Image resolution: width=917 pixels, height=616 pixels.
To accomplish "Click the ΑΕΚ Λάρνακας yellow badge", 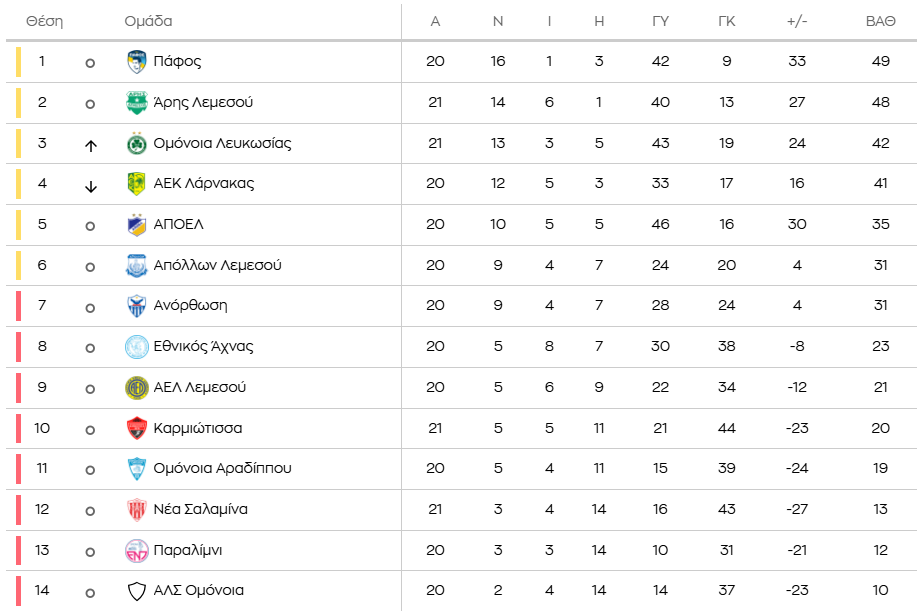I will coord(137,184).
